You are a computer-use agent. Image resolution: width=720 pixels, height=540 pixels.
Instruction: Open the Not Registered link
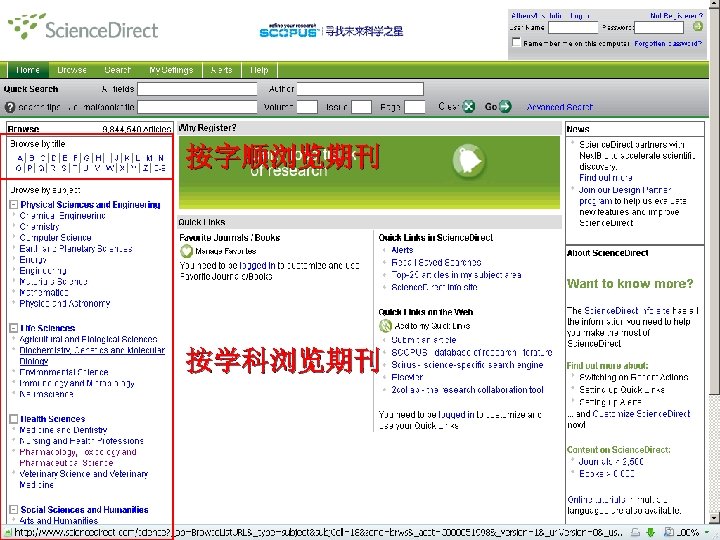click(x=676, y=16)
